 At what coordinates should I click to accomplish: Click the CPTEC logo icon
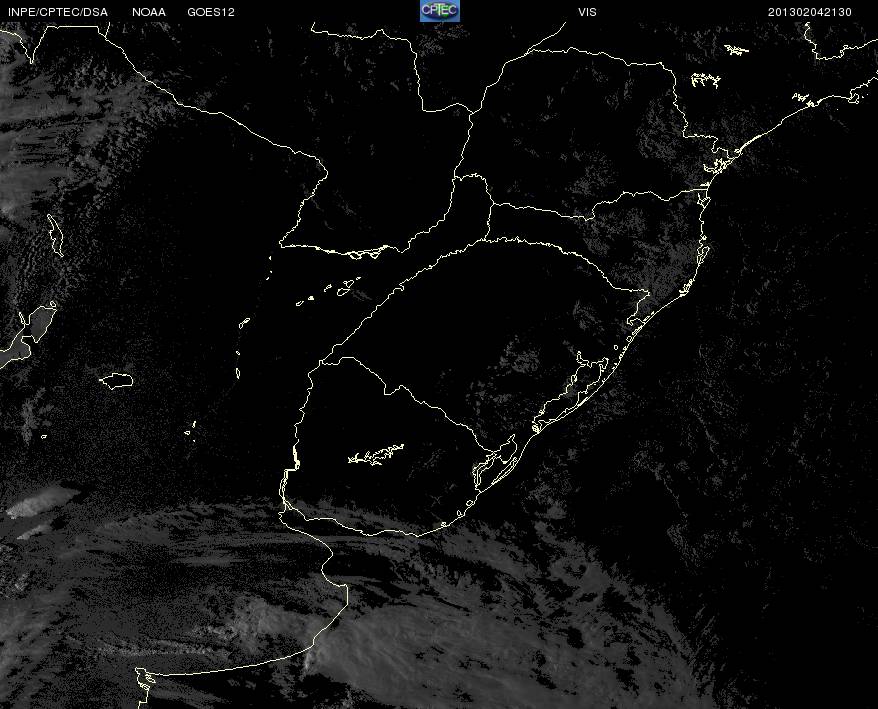coord(440,11)
